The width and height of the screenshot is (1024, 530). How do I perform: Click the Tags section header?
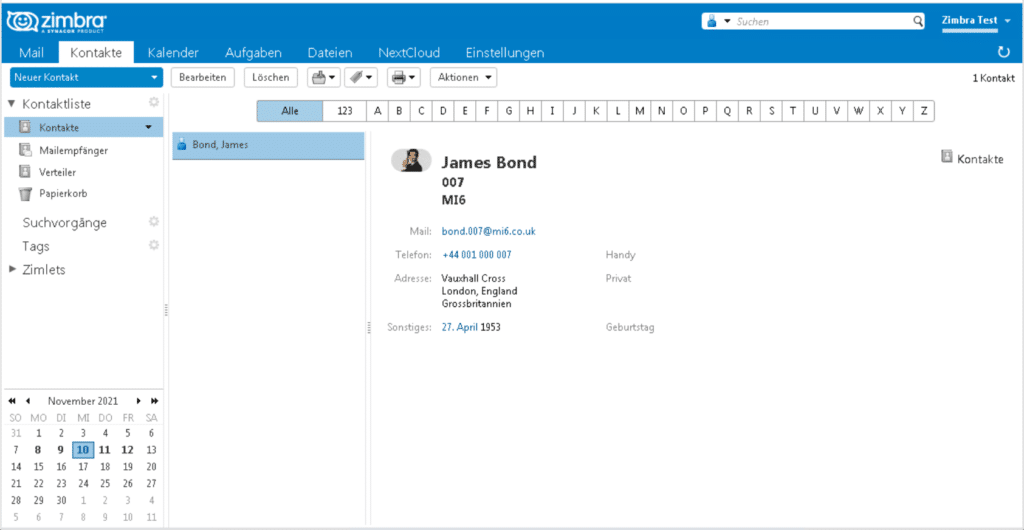click(36, 247)
